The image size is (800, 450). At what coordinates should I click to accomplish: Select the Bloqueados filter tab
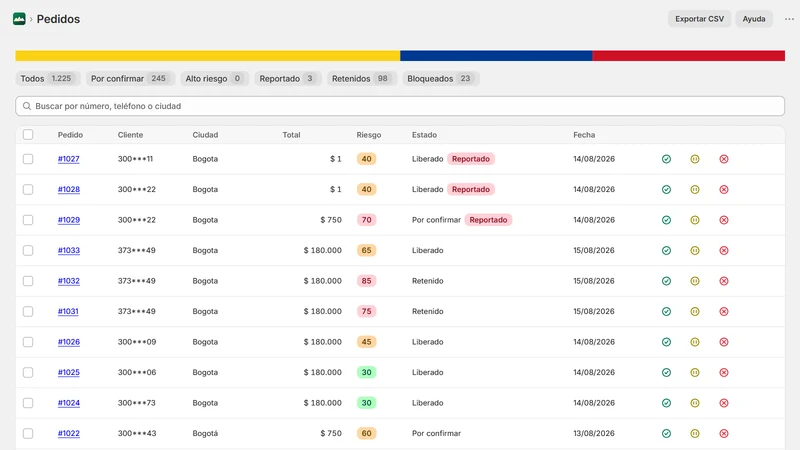(441, 79)
